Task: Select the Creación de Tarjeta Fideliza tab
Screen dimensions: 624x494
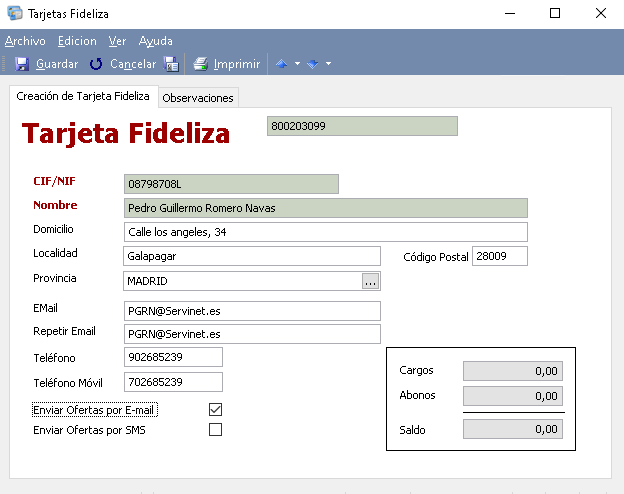Action: (83, 96)
